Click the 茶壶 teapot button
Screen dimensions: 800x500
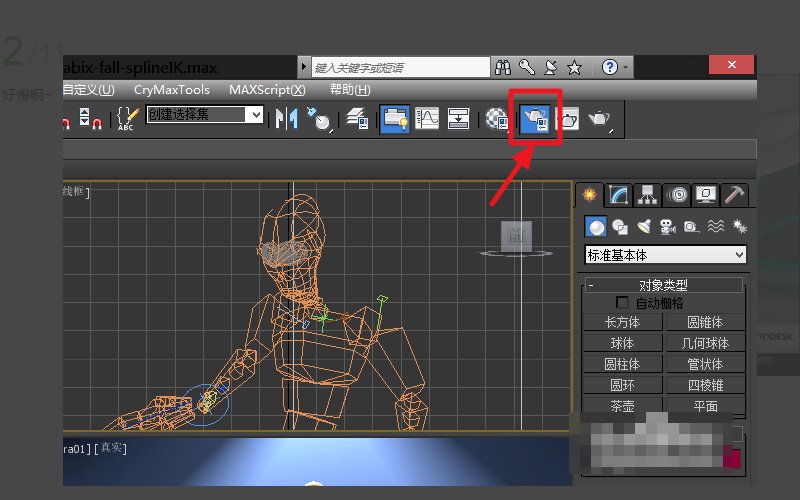tap(622, 406)
